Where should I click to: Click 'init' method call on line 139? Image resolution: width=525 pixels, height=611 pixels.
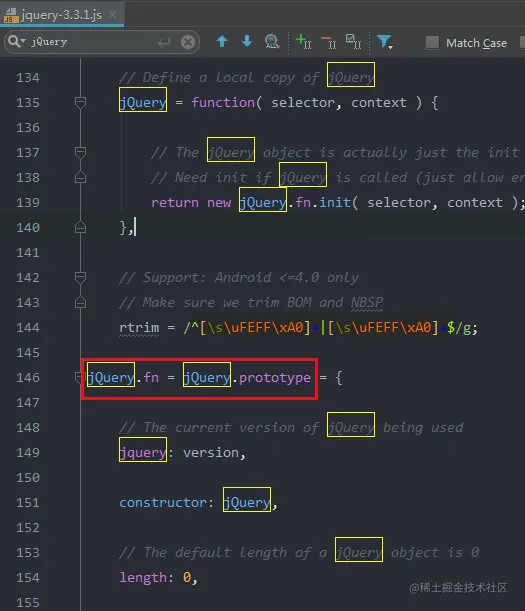click(335, 203)
